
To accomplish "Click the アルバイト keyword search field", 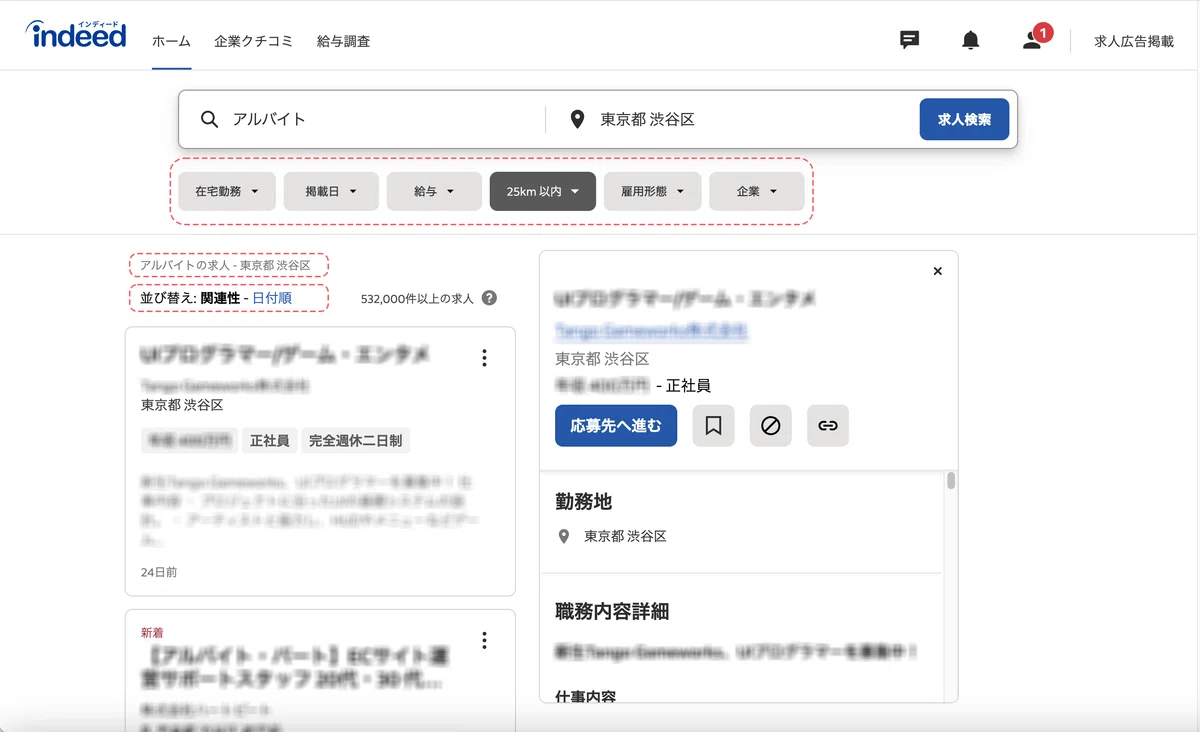I will pyautogui.click(x=380, y=119).
